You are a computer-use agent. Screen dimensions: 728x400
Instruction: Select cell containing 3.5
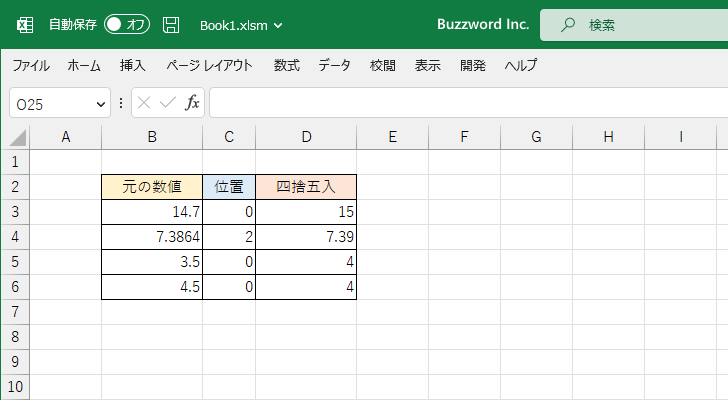[x=152, y=262]
